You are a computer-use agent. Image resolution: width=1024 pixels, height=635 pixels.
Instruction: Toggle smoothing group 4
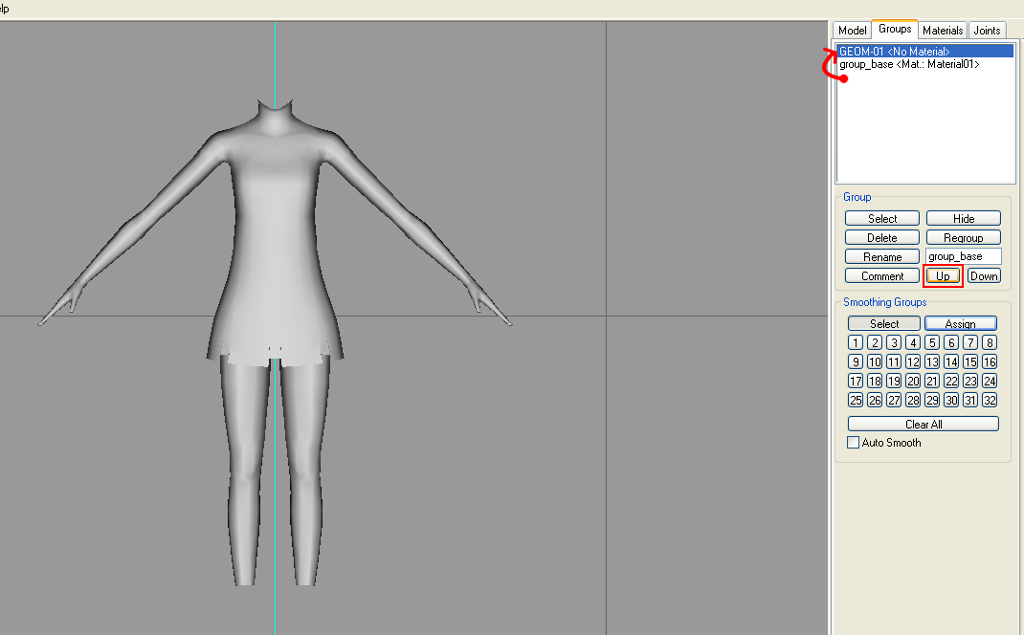913,342
